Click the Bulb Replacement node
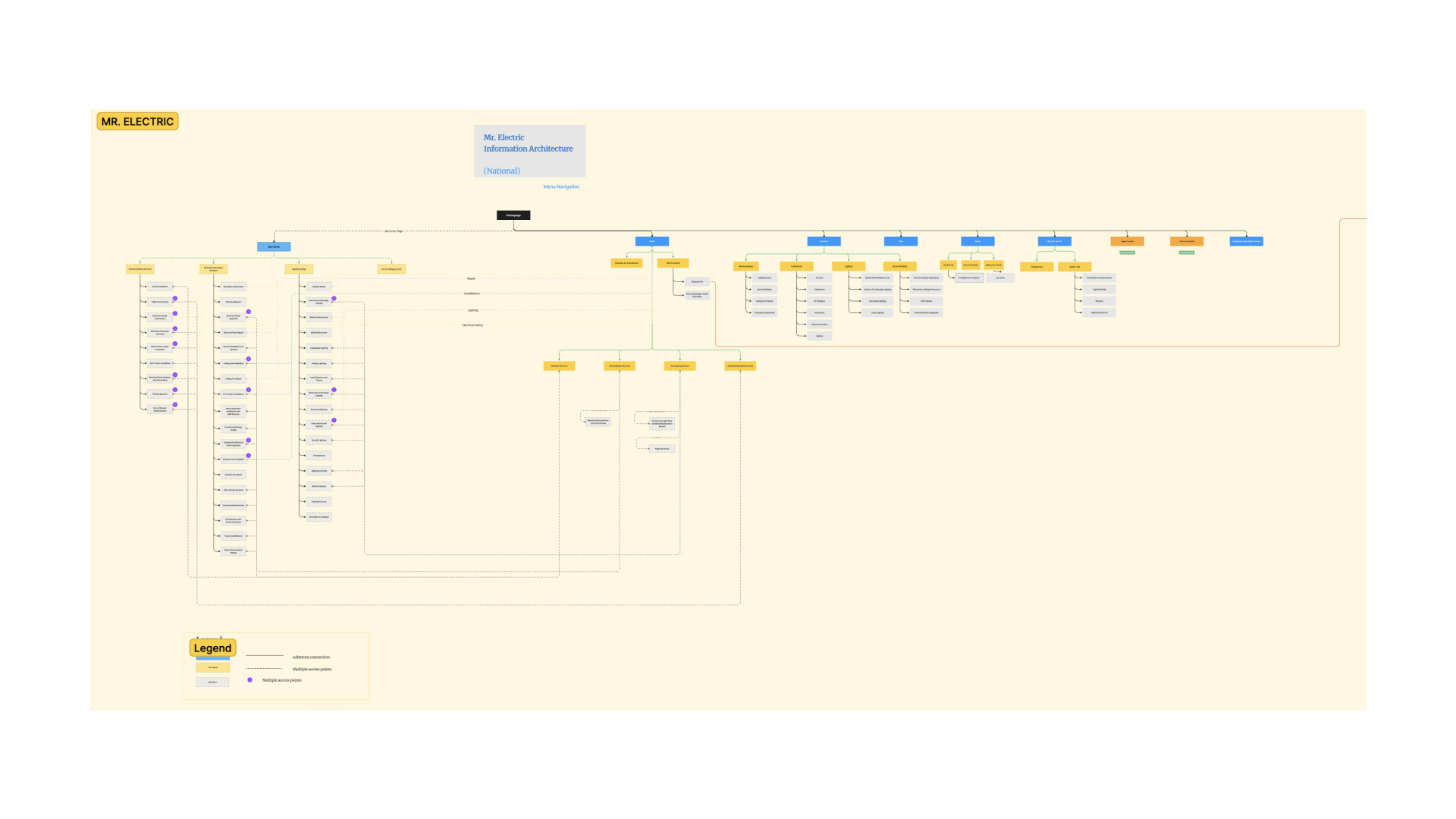 (x=318, y=332)
